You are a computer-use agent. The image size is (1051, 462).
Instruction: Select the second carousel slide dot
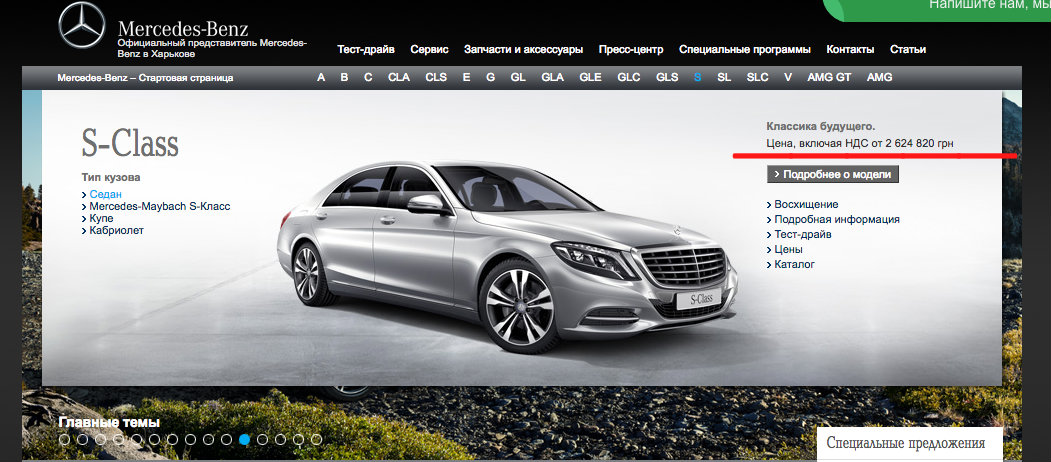pos(82,440)
